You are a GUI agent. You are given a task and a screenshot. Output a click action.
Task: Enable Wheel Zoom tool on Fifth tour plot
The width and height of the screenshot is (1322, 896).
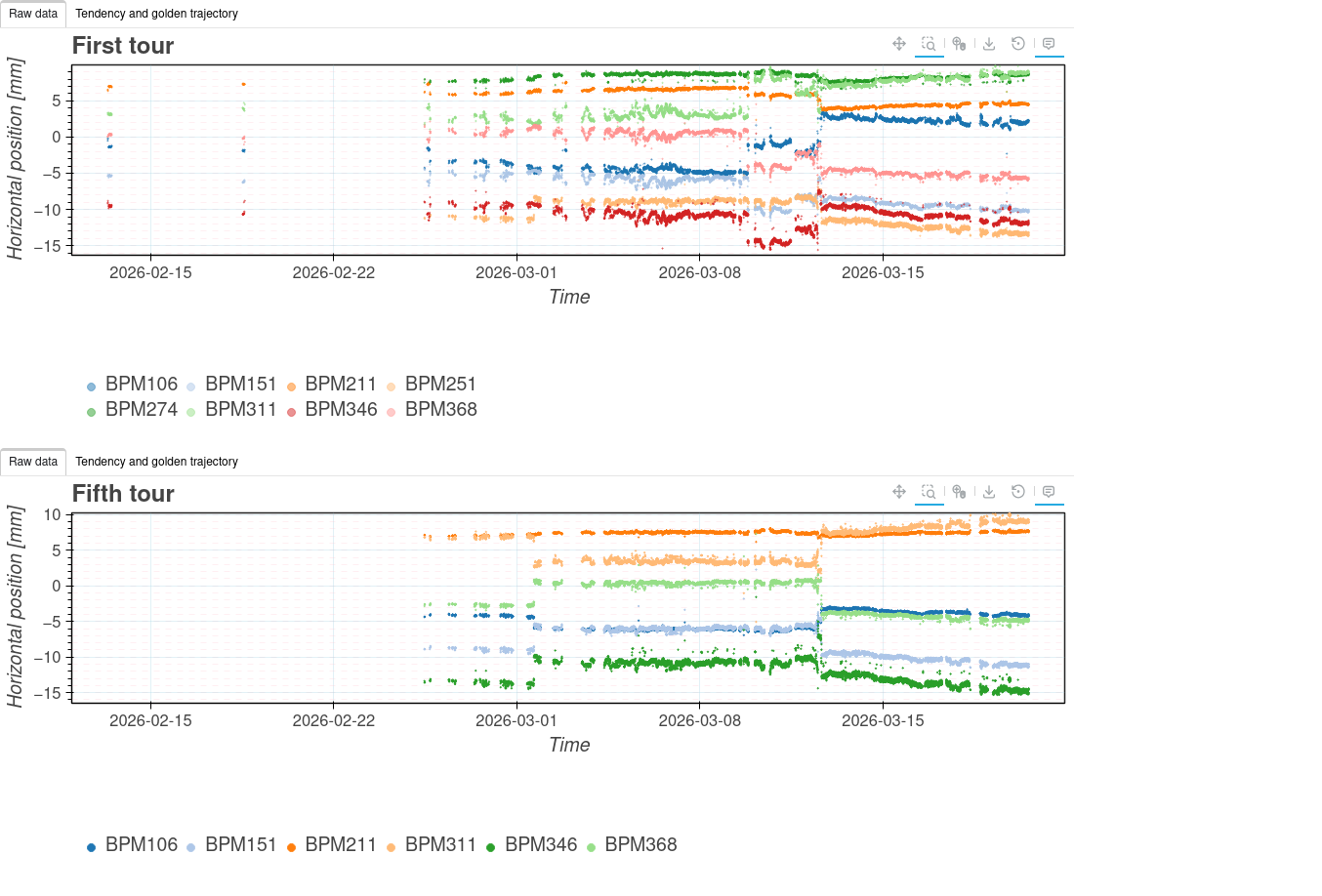coord(959,492)
